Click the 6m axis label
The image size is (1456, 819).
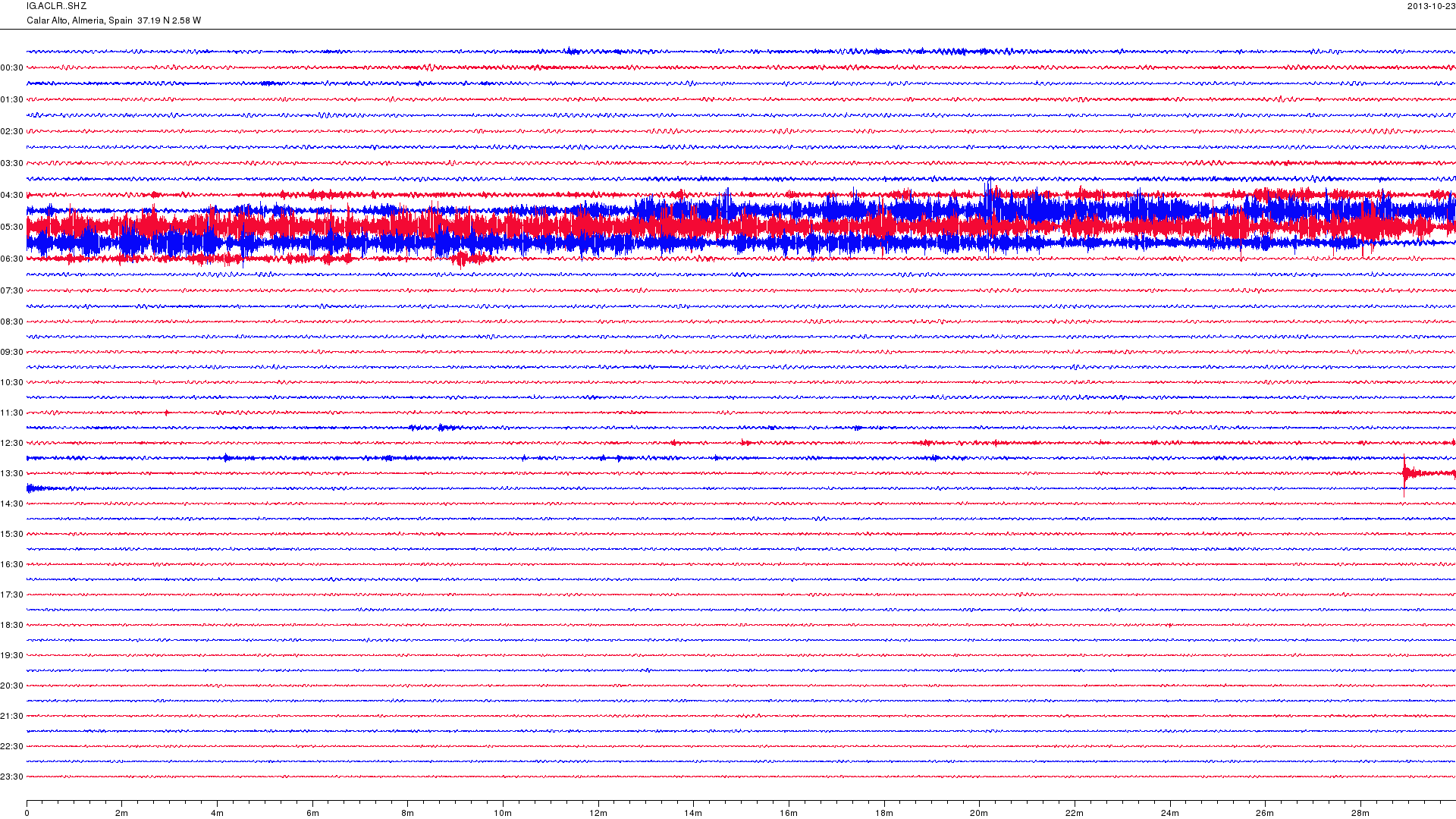click(312, 814)
